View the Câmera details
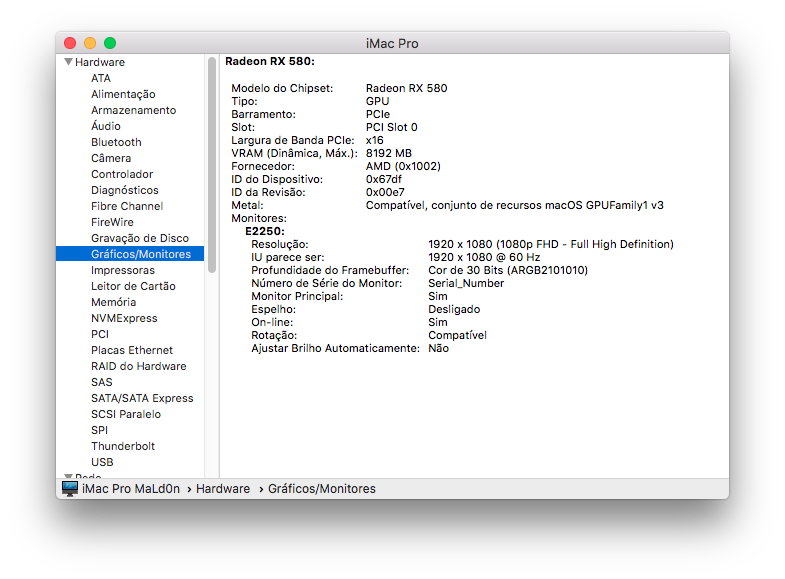This screenshot has height=579, width=785. click(111, 158)
